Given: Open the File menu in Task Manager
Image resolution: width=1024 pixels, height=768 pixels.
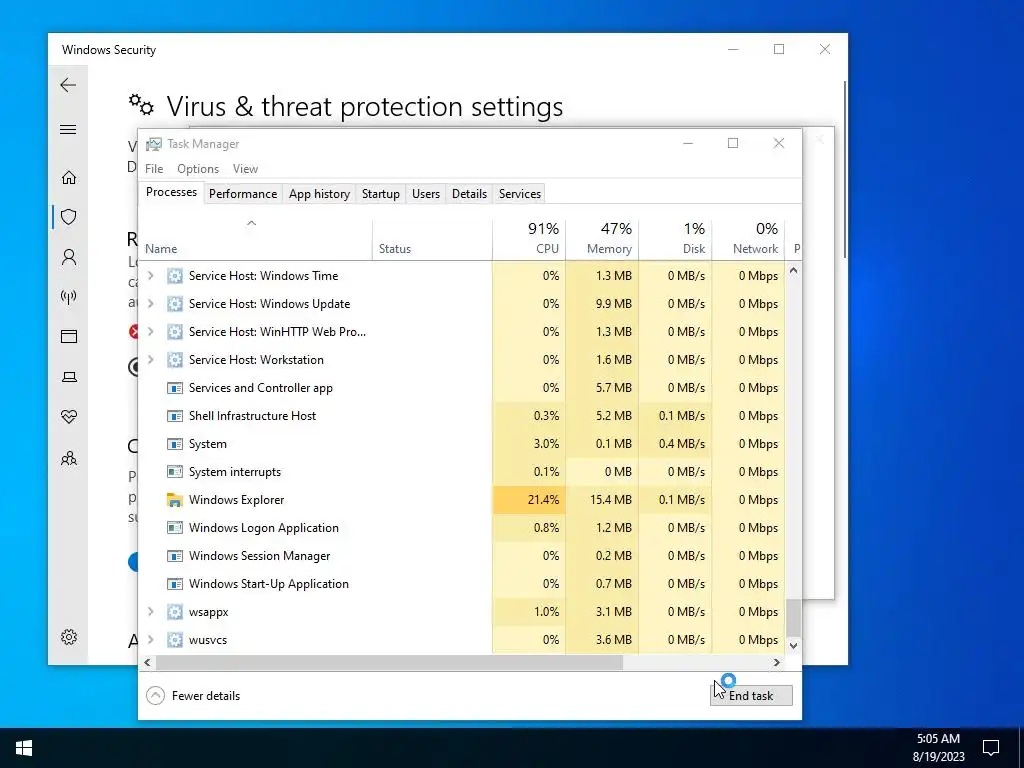Looking at the screenshot, I should point(154,168).
